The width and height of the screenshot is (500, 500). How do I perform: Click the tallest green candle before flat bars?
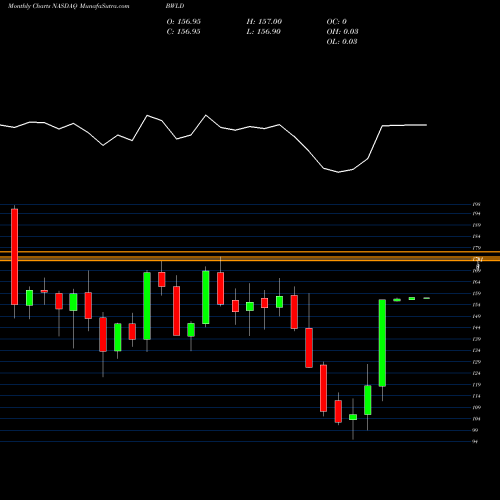coord(382,343)
